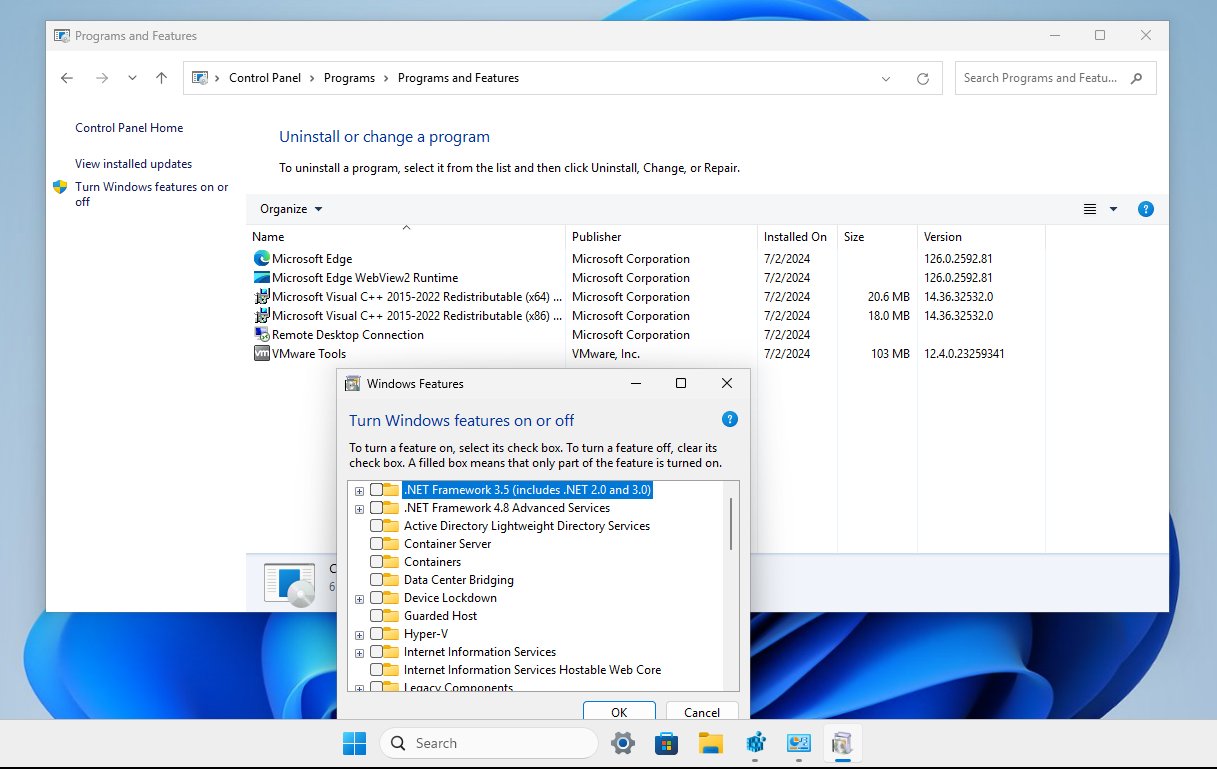Screen dimensions: 1217x769
Task: Click the shield icon beside Turn Windows features
Action: pos(60,187)
